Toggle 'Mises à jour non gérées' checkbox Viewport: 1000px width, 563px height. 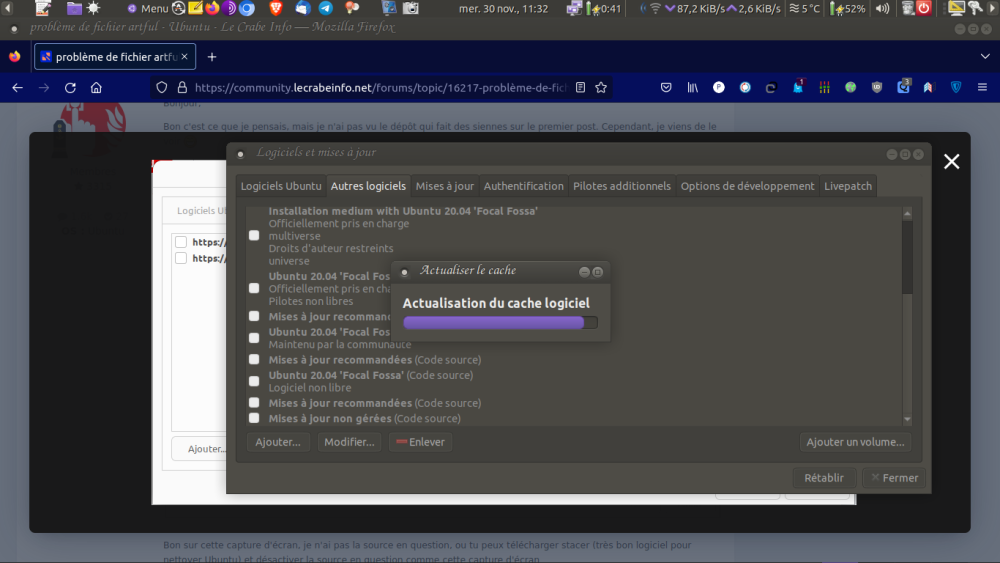coord(254,418)
